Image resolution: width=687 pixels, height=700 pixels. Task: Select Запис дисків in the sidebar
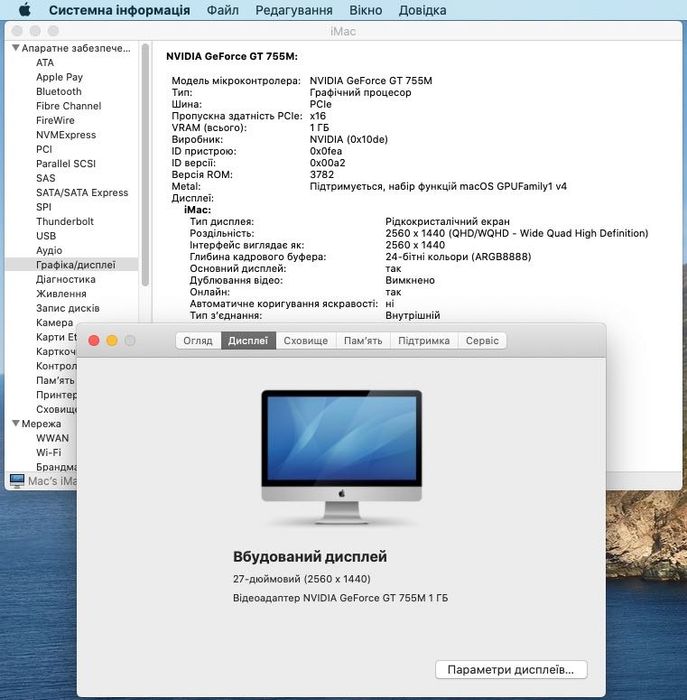point(68,308)
